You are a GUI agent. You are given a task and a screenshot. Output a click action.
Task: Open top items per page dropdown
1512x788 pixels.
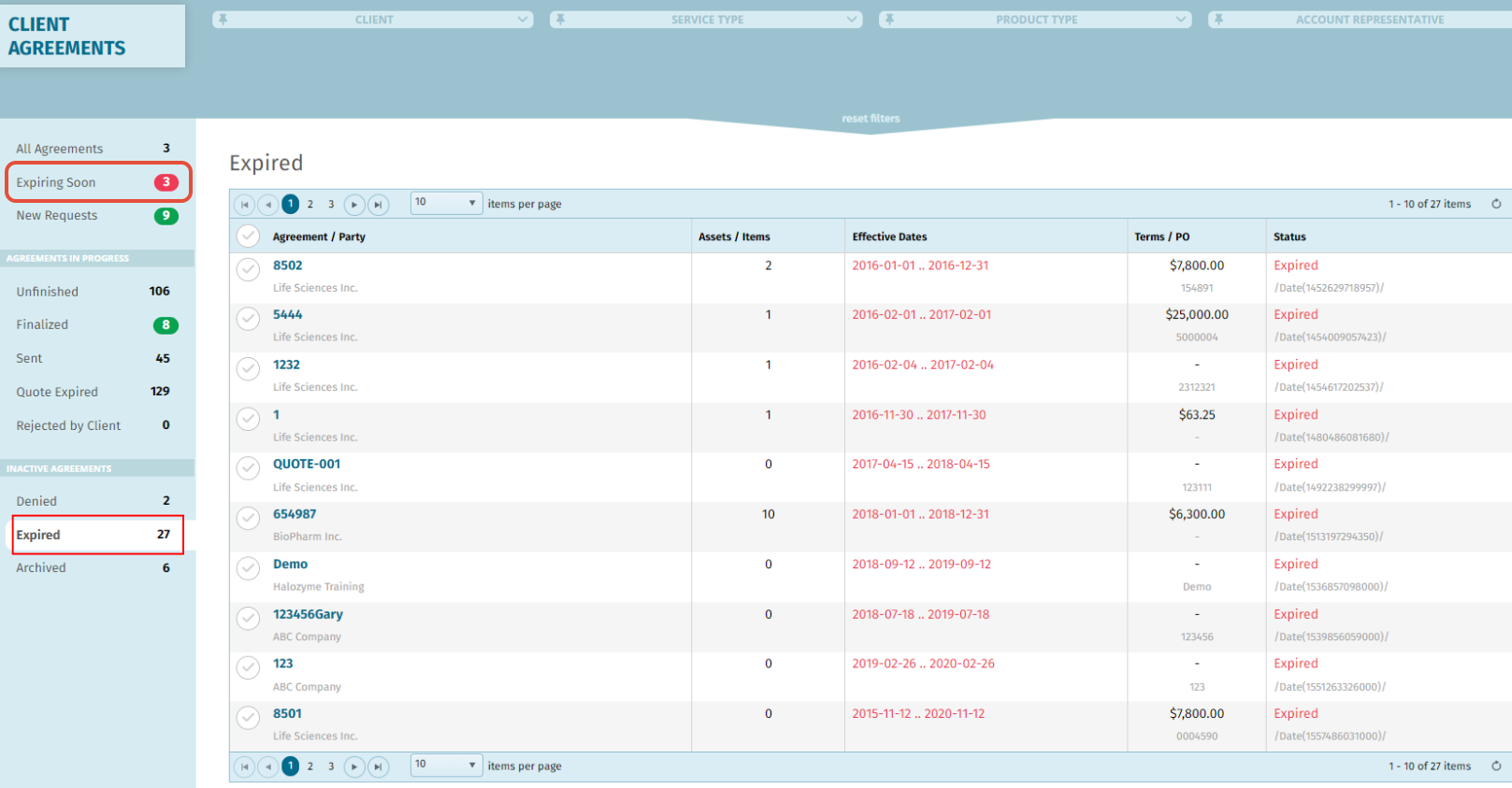447,203
